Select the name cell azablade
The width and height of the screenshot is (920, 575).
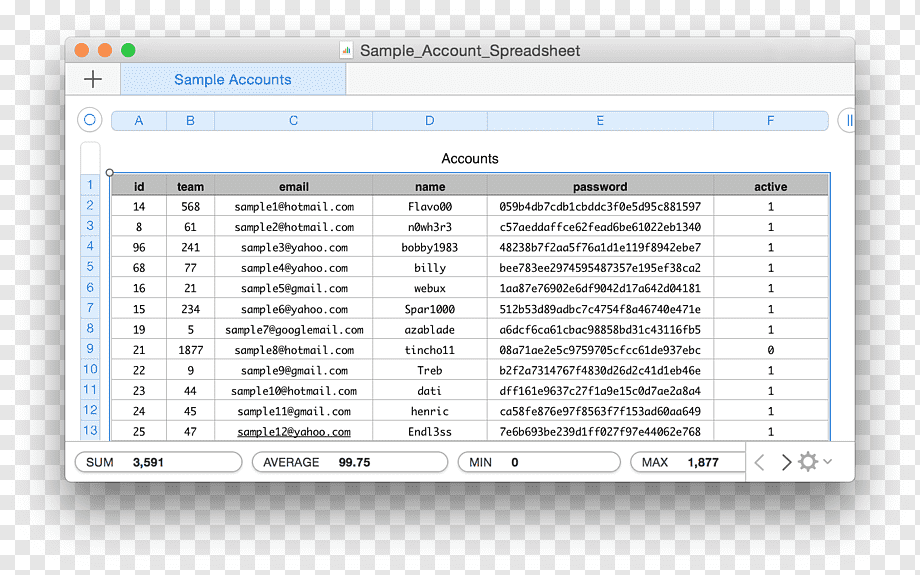click(430, 330)
